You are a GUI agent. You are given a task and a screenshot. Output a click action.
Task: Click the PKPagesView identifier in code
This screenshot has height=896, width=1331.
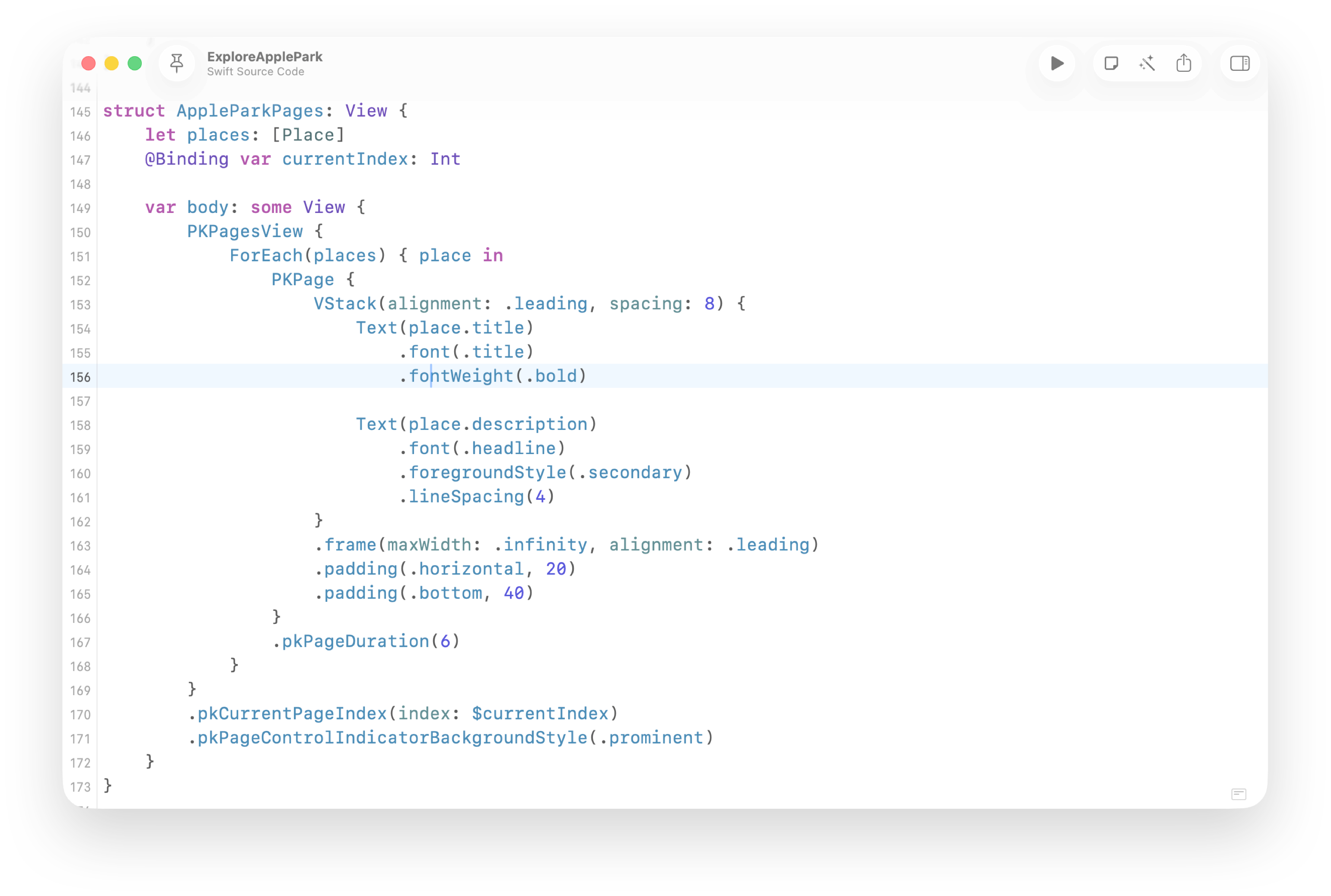click(245, 232)
